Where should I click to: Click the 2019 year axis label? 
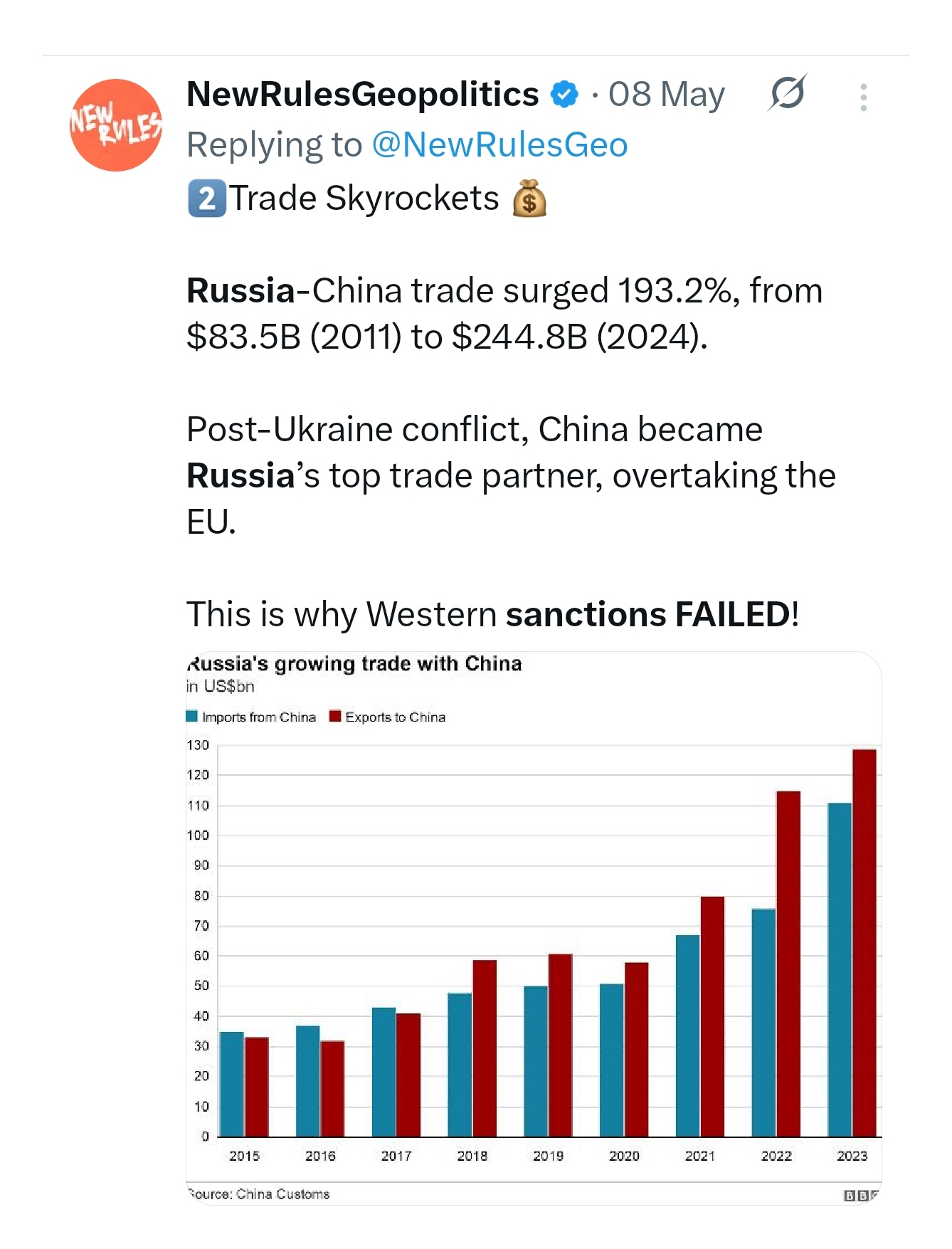(548, 1156)
